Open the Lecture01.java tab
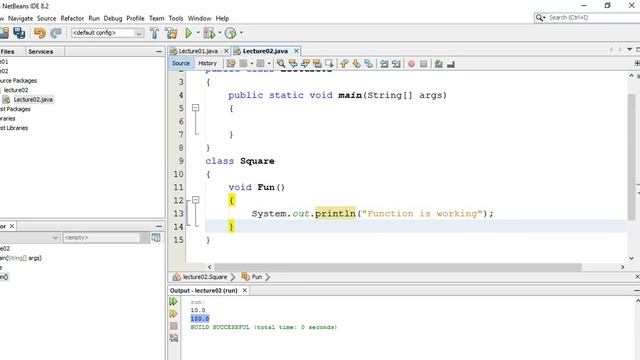 (198, 51)
